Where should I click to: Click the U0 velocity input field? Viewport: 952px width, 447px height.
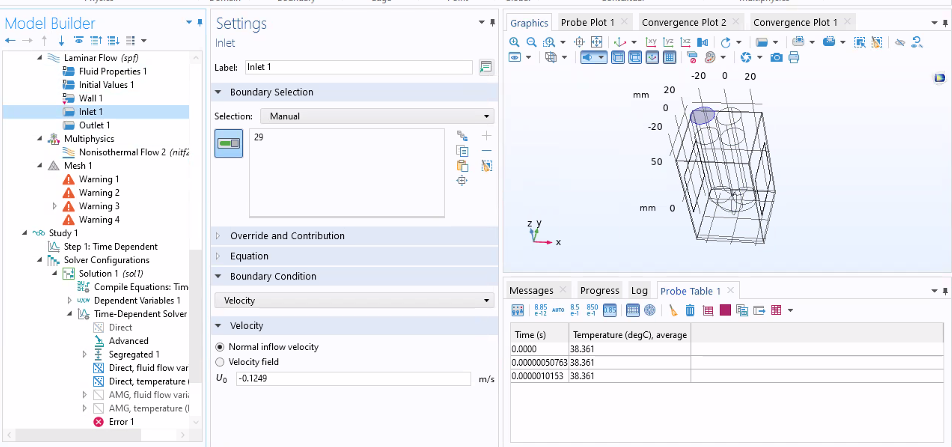[352, 379]
